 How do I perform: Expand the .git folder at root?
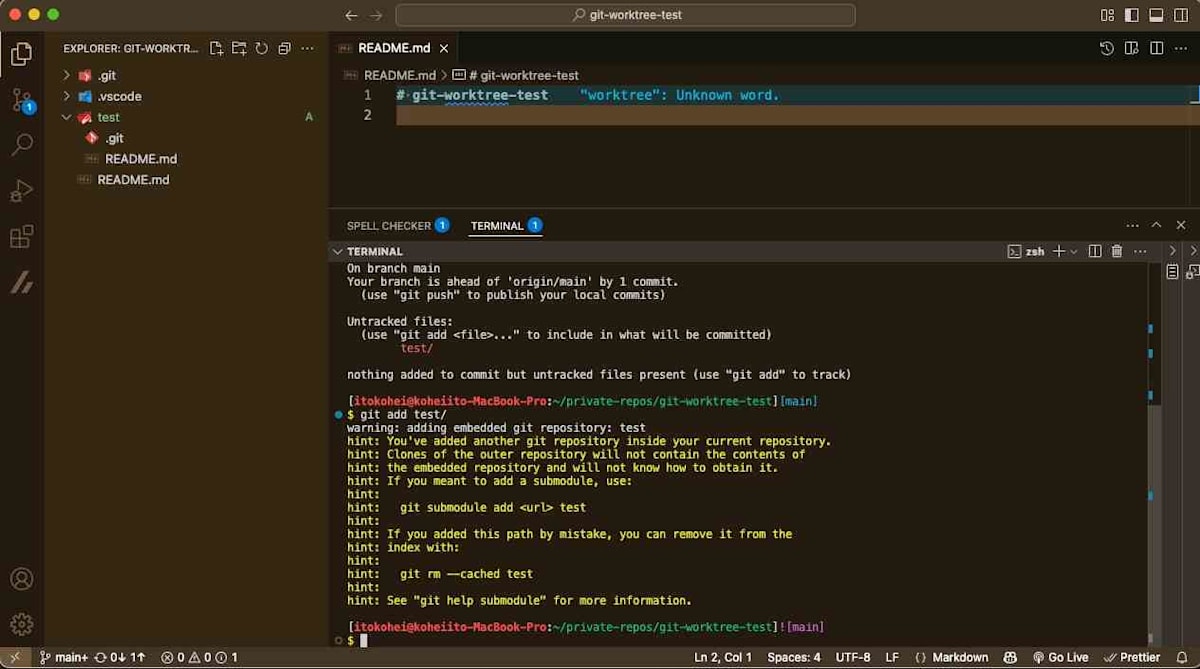[x=66, y=75]
